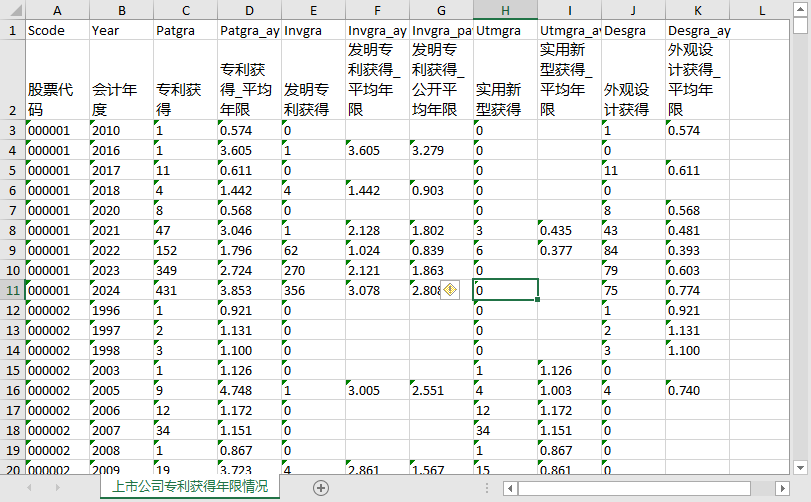Click cell with value 2.551
The height and width of the screenshot is (502, 811).
coord(441,390)
